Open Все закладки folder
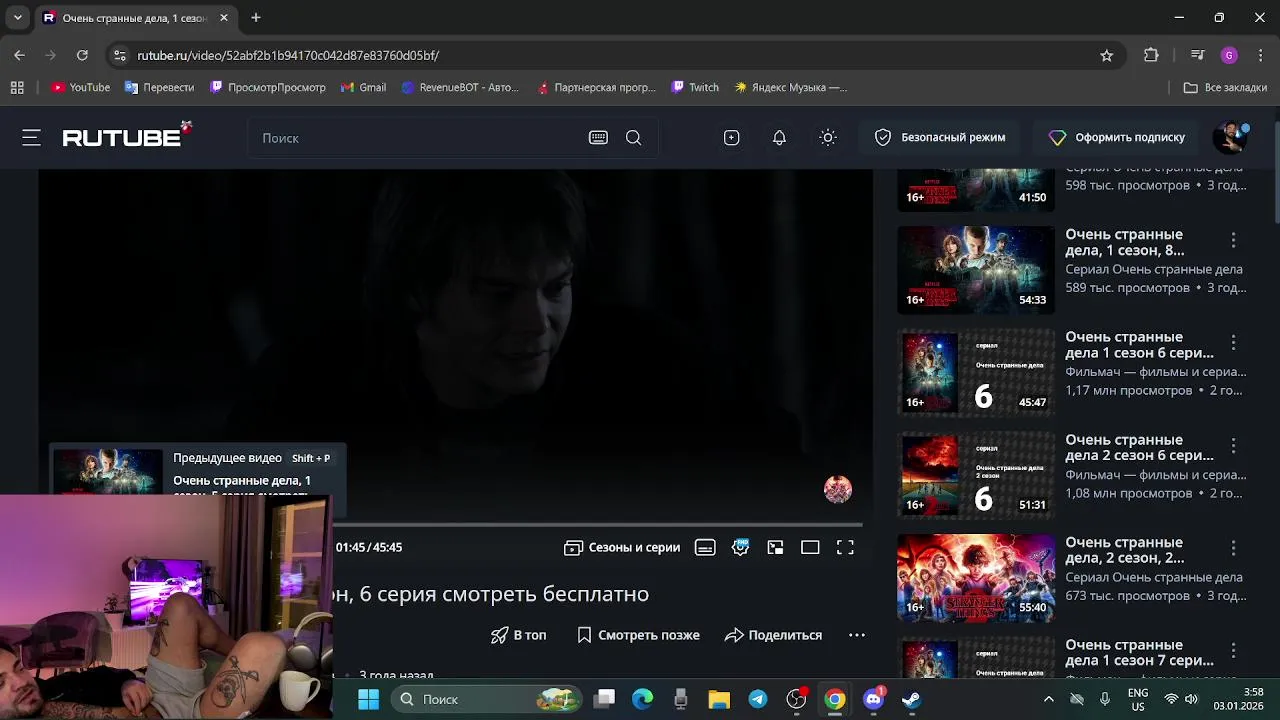This screenshot has width=1280, height=720. [1225, 87]
